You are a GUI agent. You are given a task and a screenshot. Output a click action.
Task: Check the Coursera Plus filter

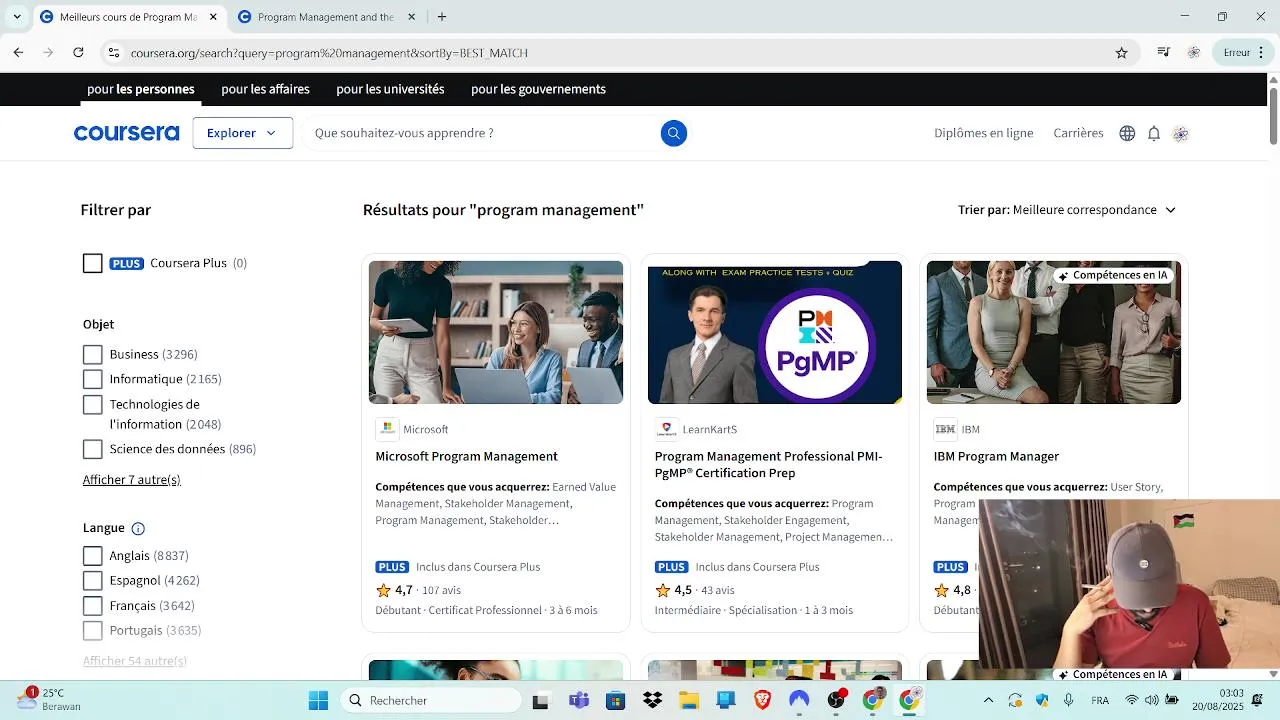[92, 263]
